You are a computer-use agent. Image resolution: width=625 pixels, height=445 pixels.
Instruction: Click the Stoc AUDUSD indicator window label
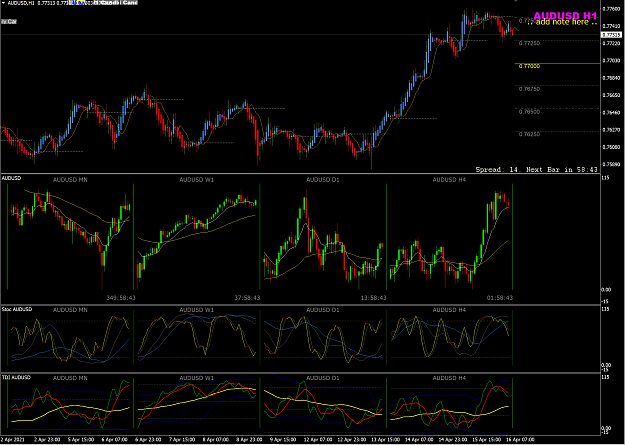[x=17, y=309]
